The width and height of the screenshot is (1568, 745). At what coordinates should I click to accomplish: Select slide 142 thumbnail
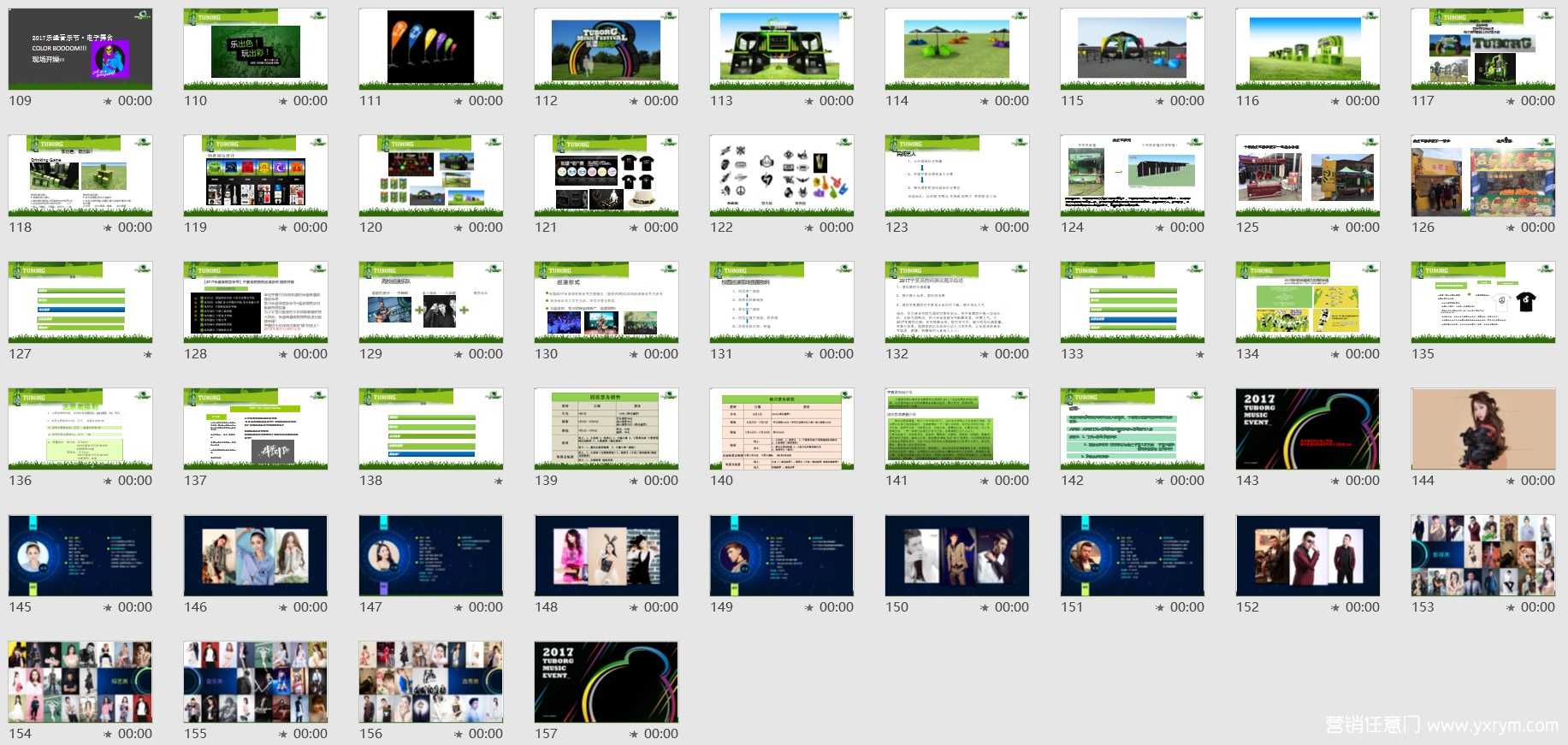[x=1133, y=429]
